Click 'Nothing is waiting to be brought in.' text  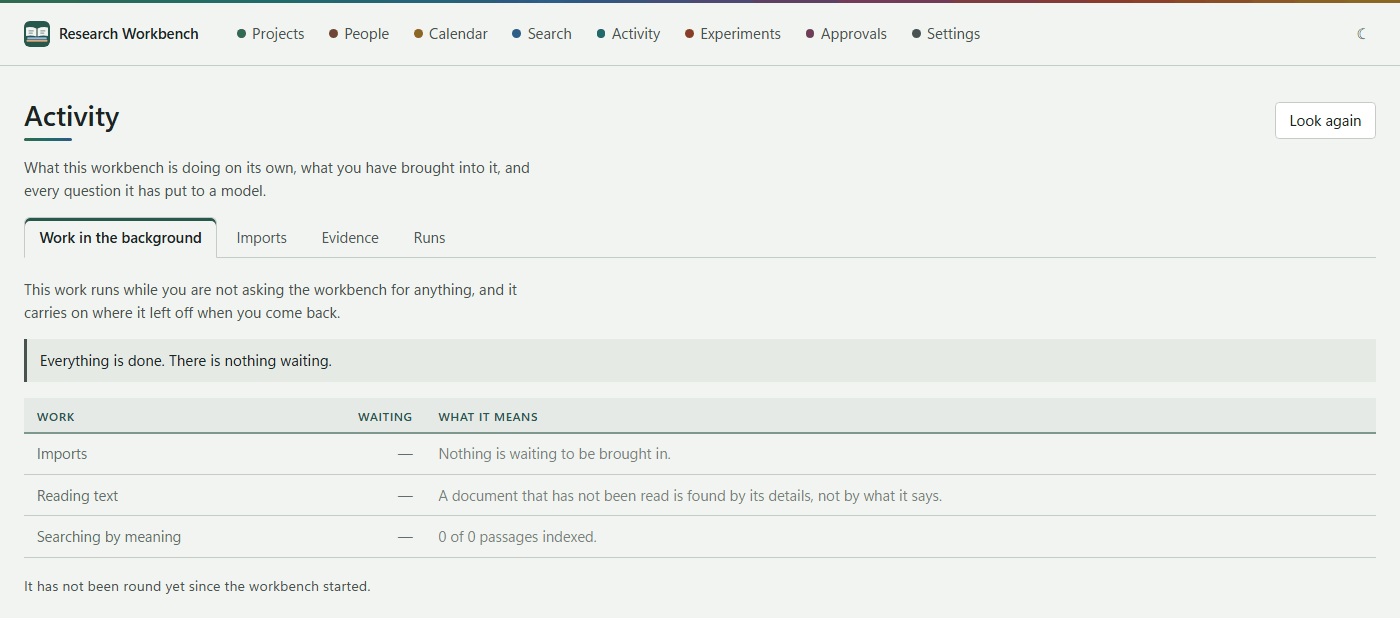pos(554,454)
